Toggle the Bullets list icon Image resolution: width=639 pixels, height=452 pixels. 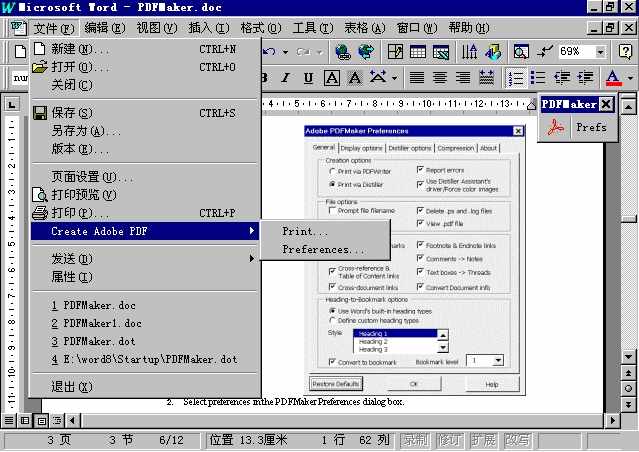[x=538, y=77]
